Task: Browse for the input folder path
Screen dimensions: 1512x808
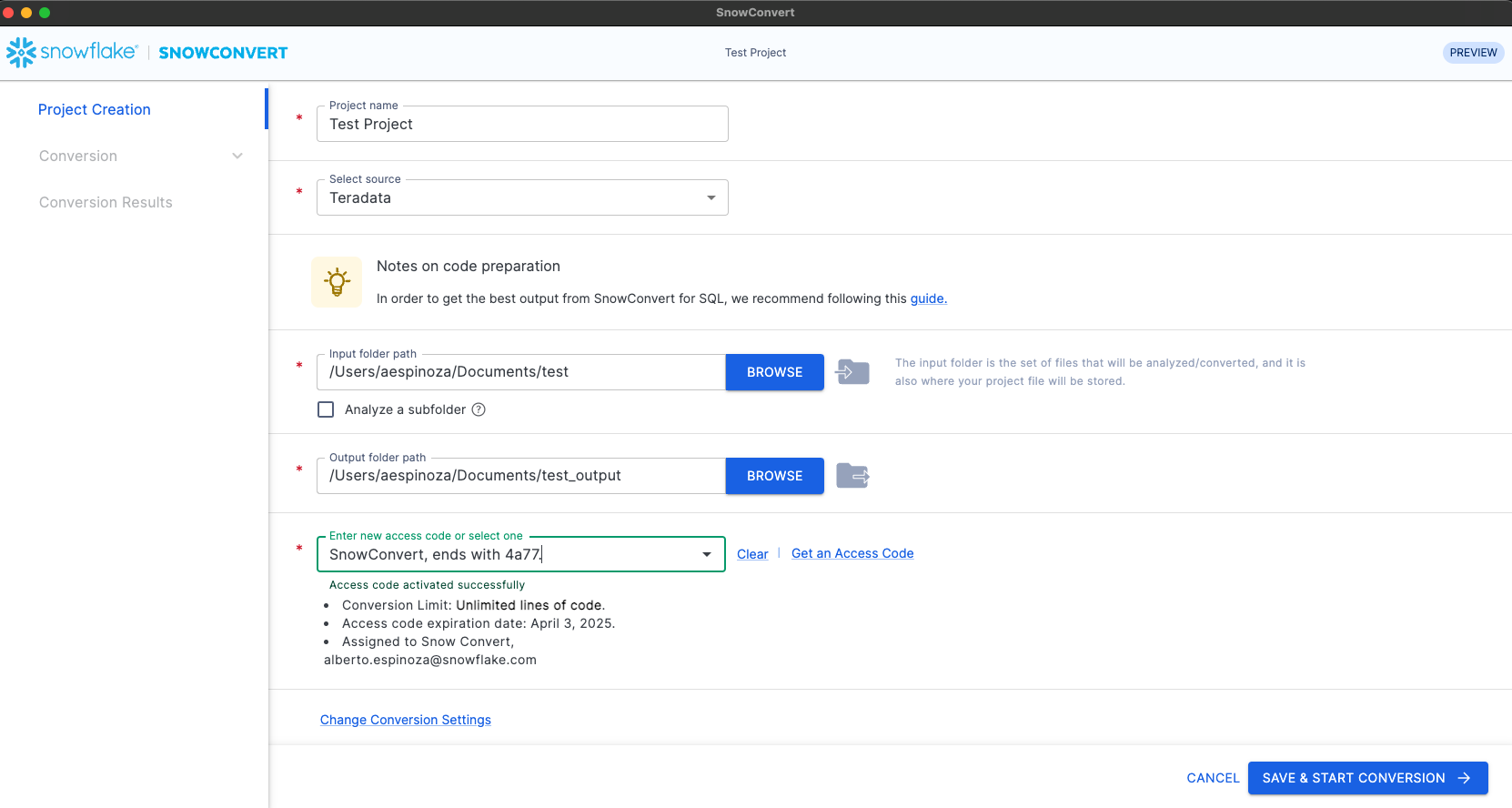Action: point(774,372)
